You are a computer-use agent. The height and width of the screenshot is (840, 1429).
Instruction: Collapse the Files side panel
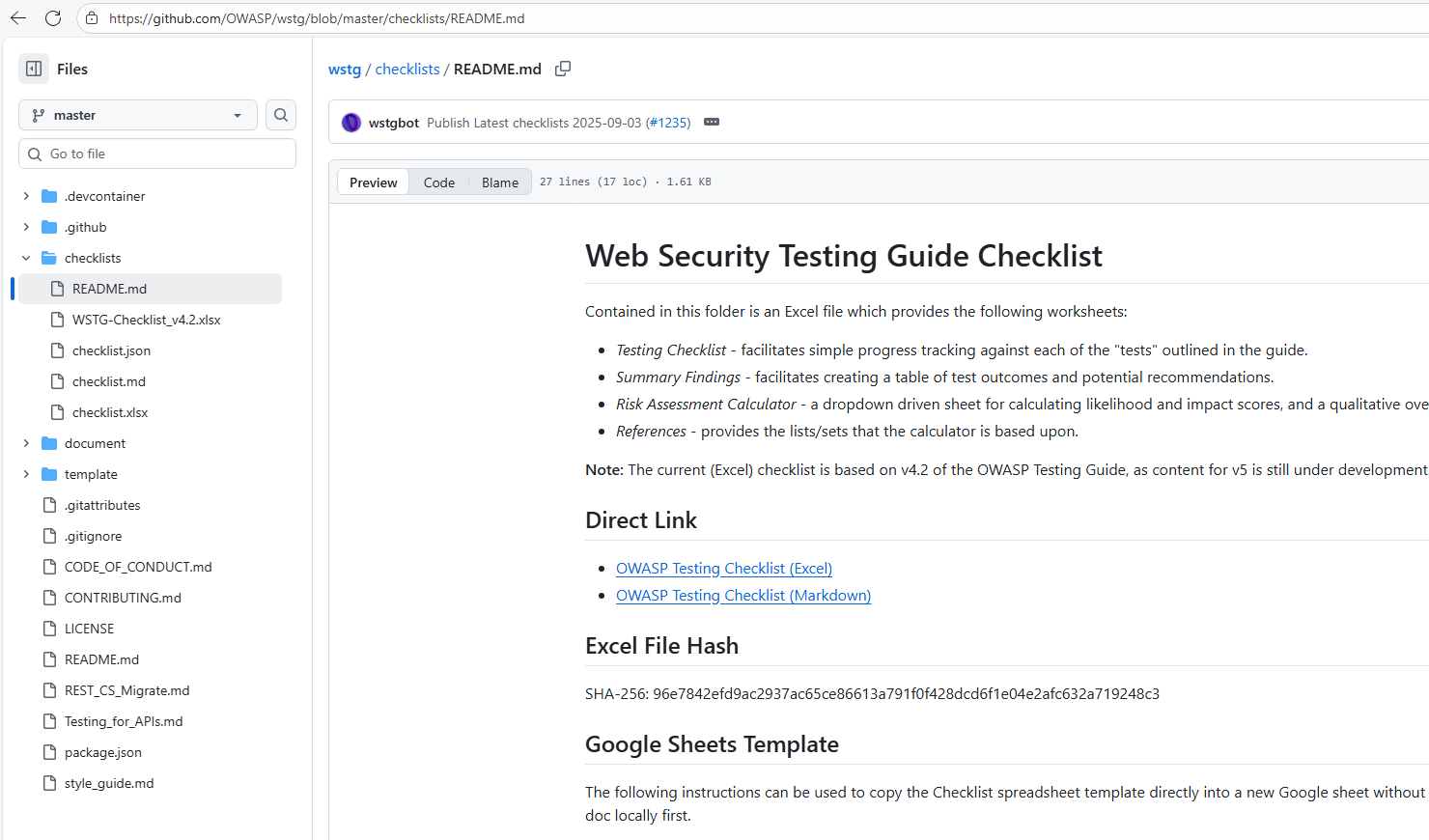click(x=33, y=69)
